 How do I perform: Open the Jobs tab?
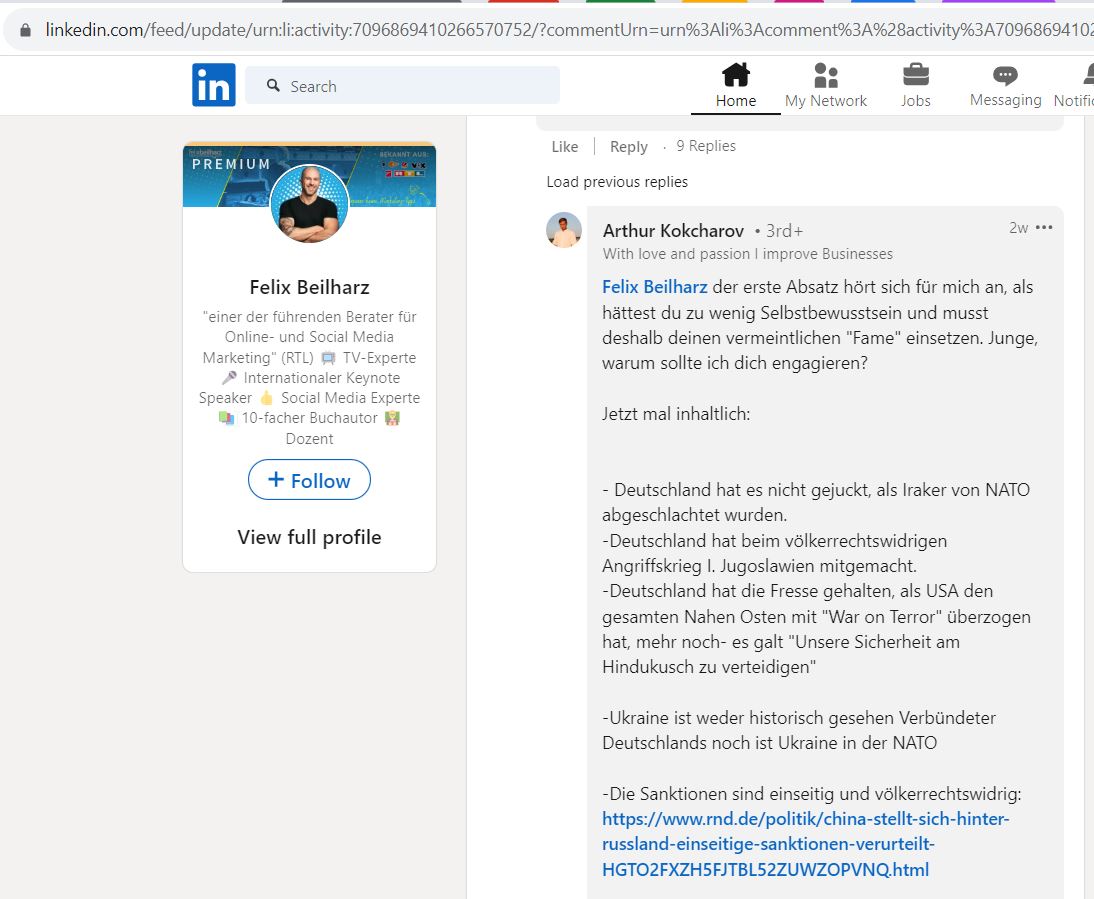point(915,85)
